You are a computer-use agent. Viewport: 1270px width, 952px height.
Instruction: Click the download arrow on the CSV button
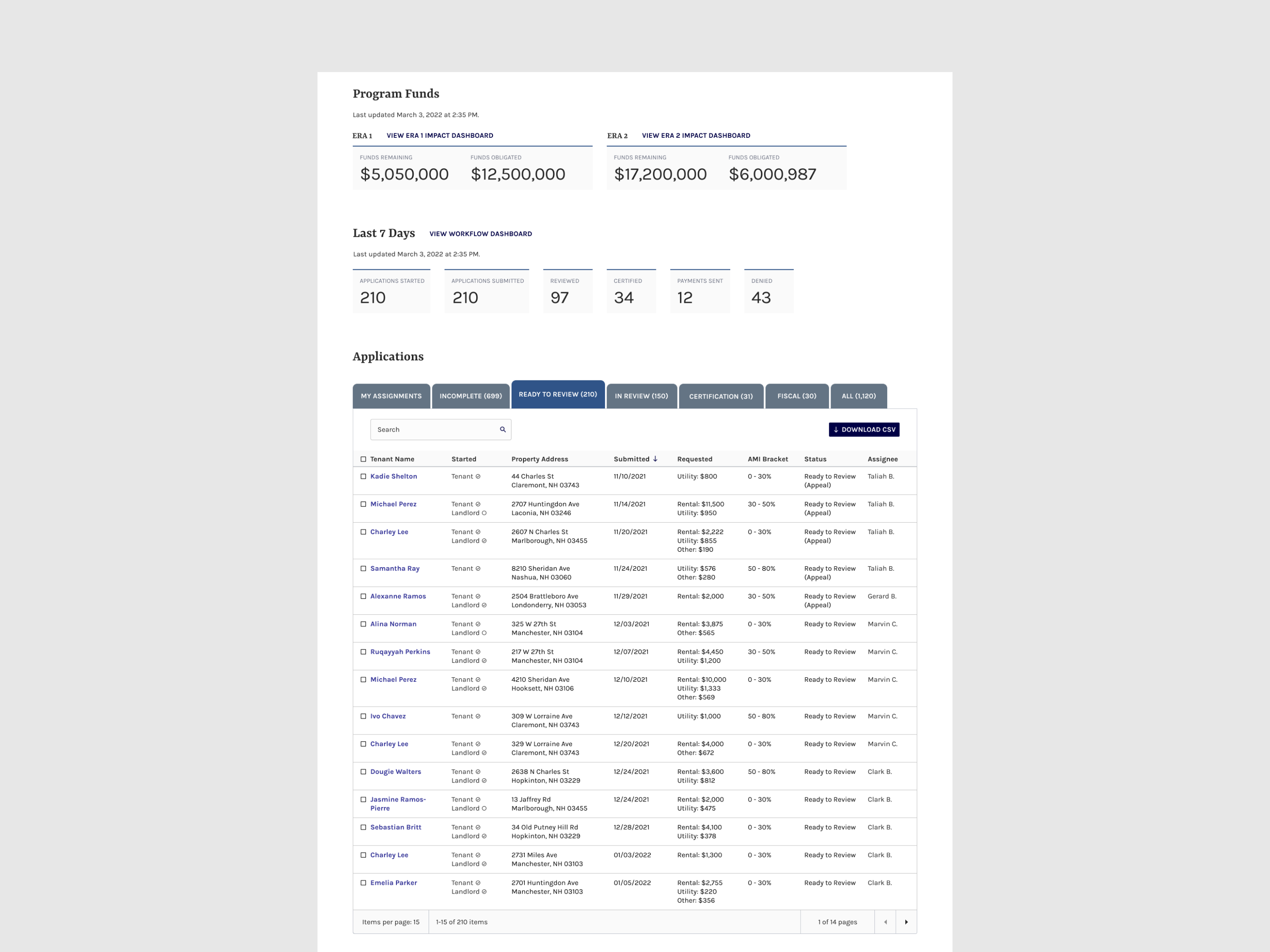click(x=836, y=429)
